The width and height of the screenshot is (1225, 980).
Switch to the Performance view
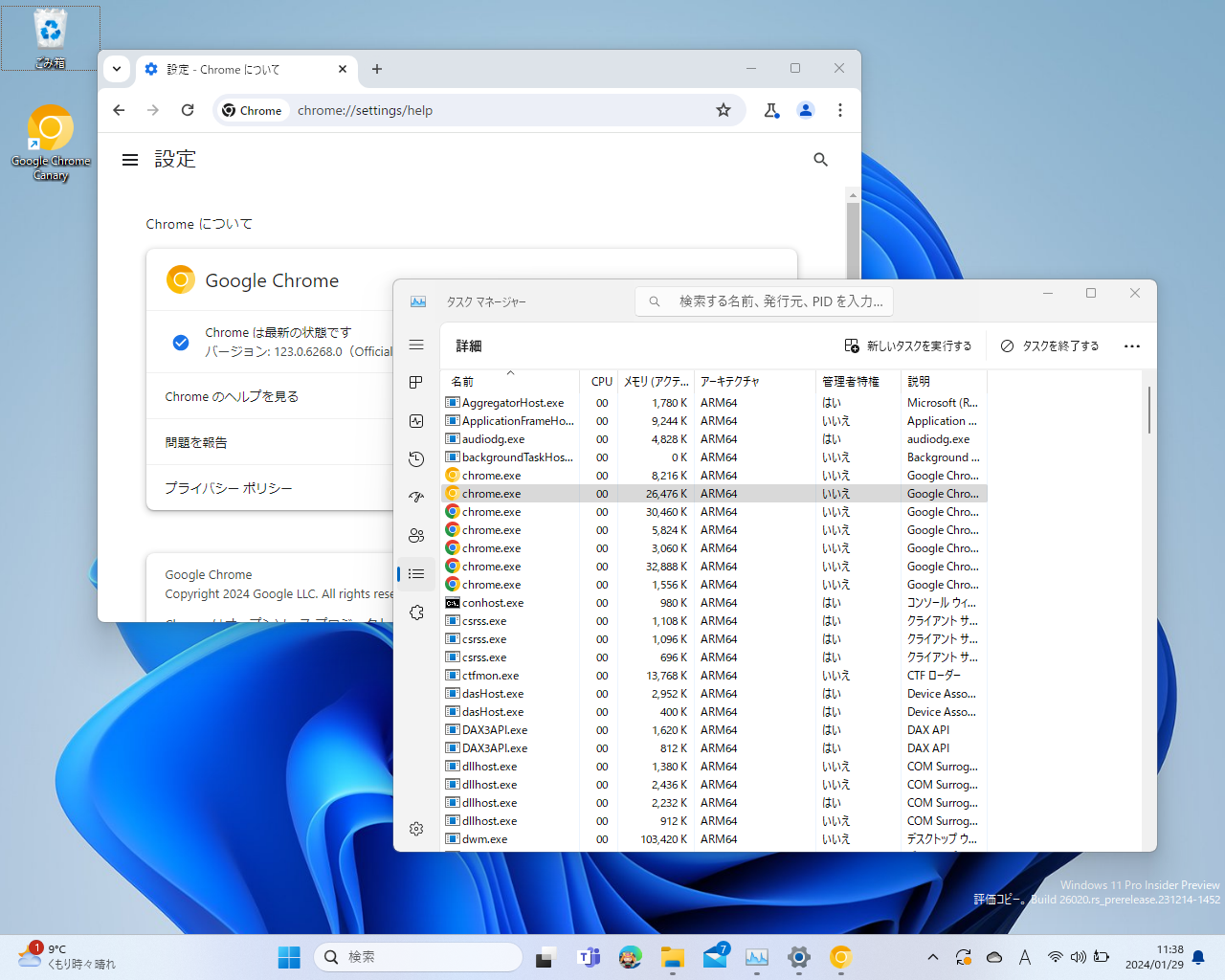(416, 421)
